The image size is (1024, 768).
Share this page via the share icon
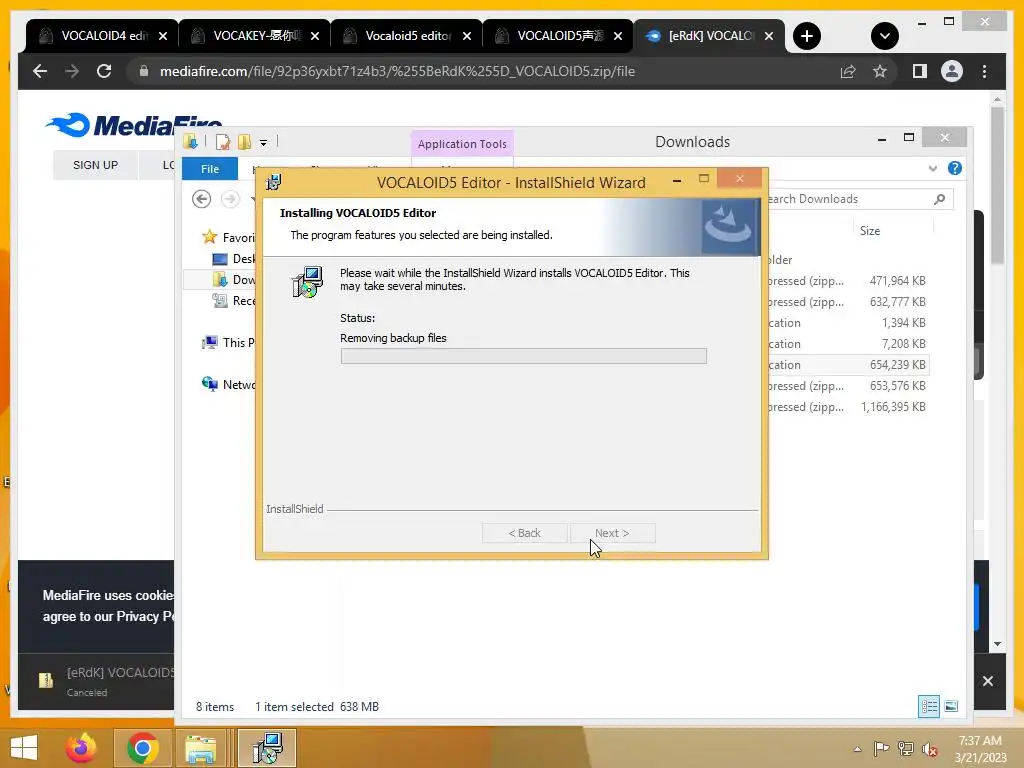point(848,71)
